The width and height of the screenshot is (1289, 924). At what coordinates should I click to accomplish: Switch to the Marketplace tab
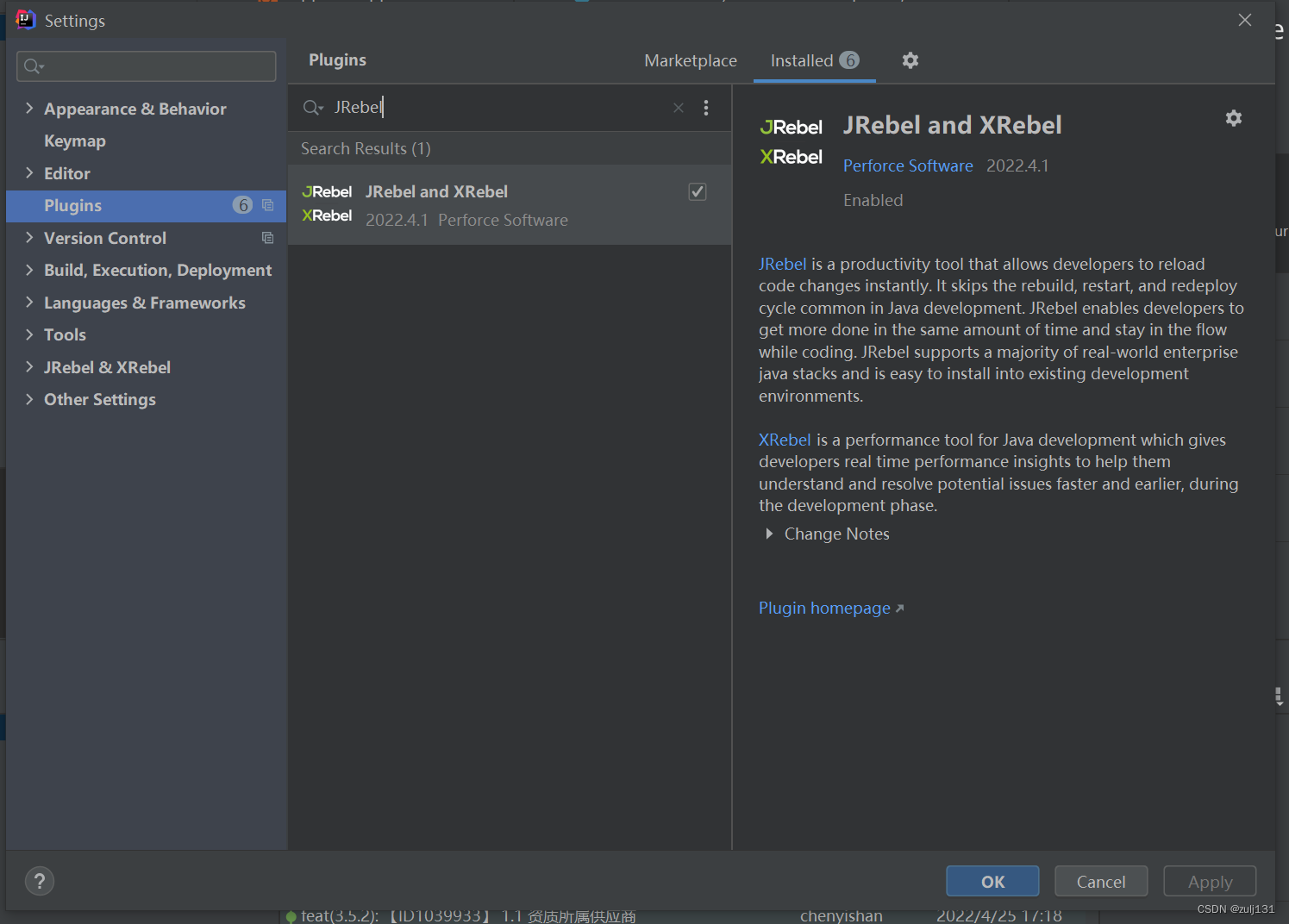[x=691, y=60]
